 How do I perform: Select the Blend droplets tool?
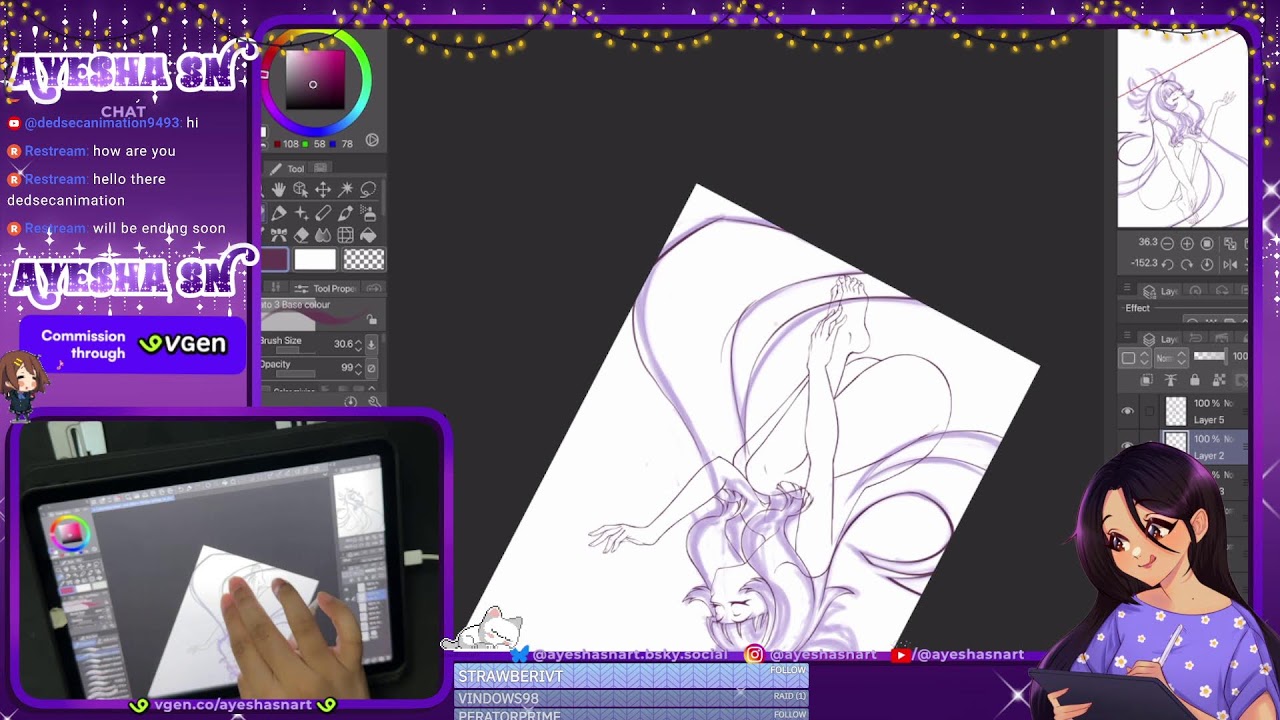323,236
